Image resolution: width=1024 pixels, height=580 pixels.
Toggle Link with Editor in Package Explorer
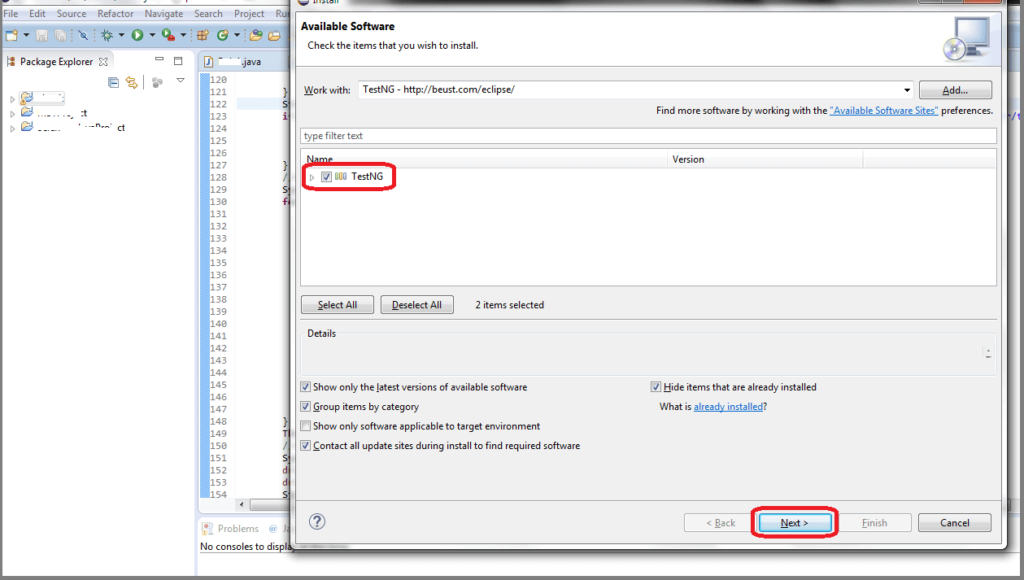[132, 81]
